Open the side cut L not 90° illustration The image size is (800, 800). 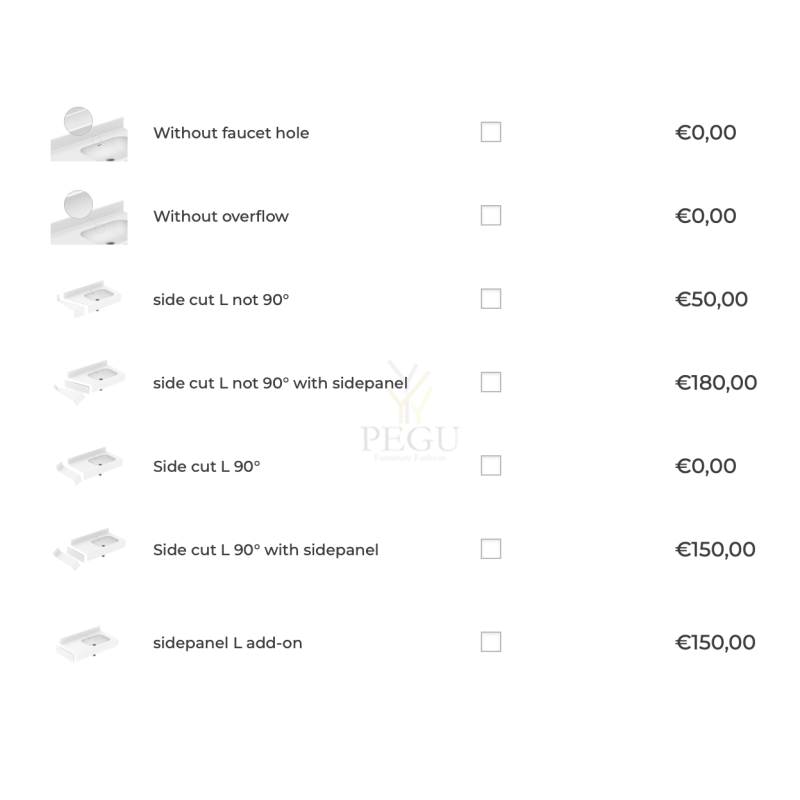(89, 298)
